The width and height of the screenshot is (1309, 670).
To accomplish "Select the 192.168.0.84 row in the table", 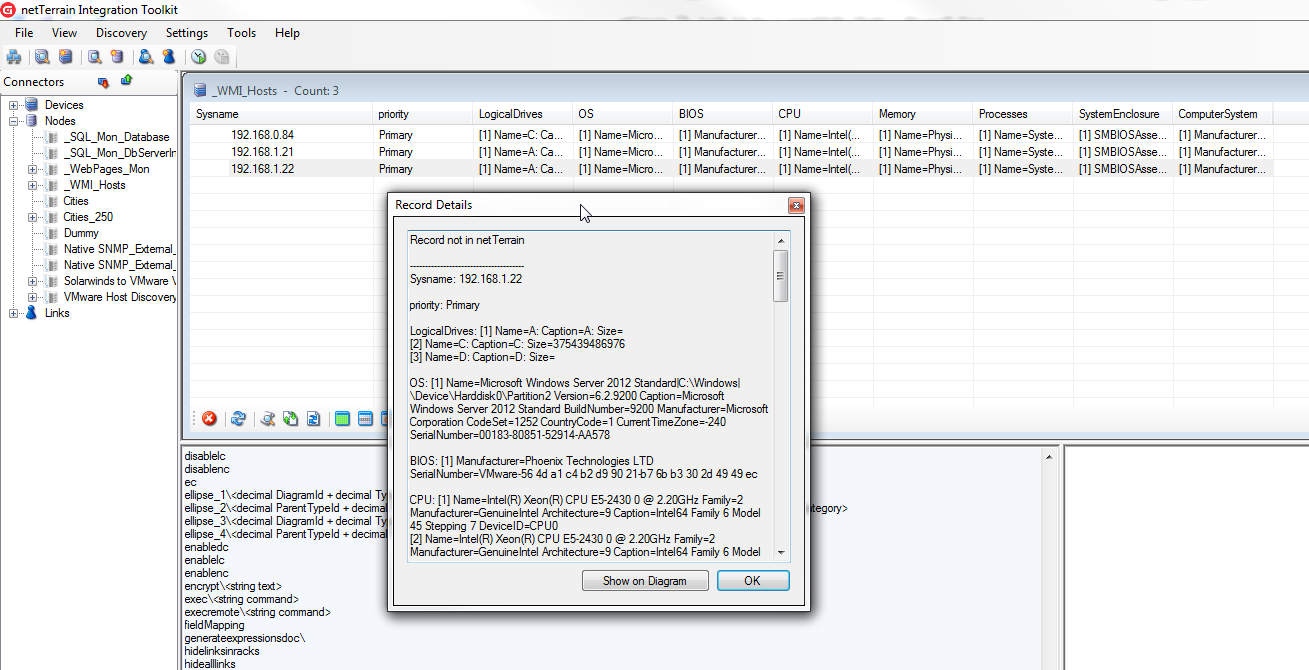I will coord(262,135).
